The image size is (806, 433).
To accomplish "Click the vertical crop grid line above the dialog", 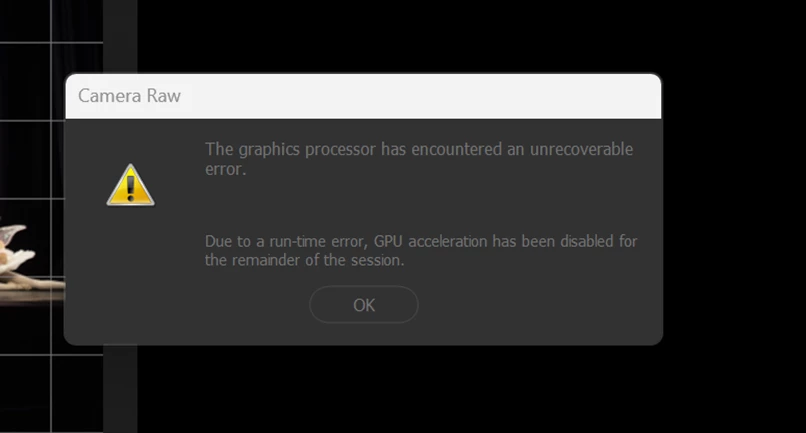I will [x=51, y=36].
